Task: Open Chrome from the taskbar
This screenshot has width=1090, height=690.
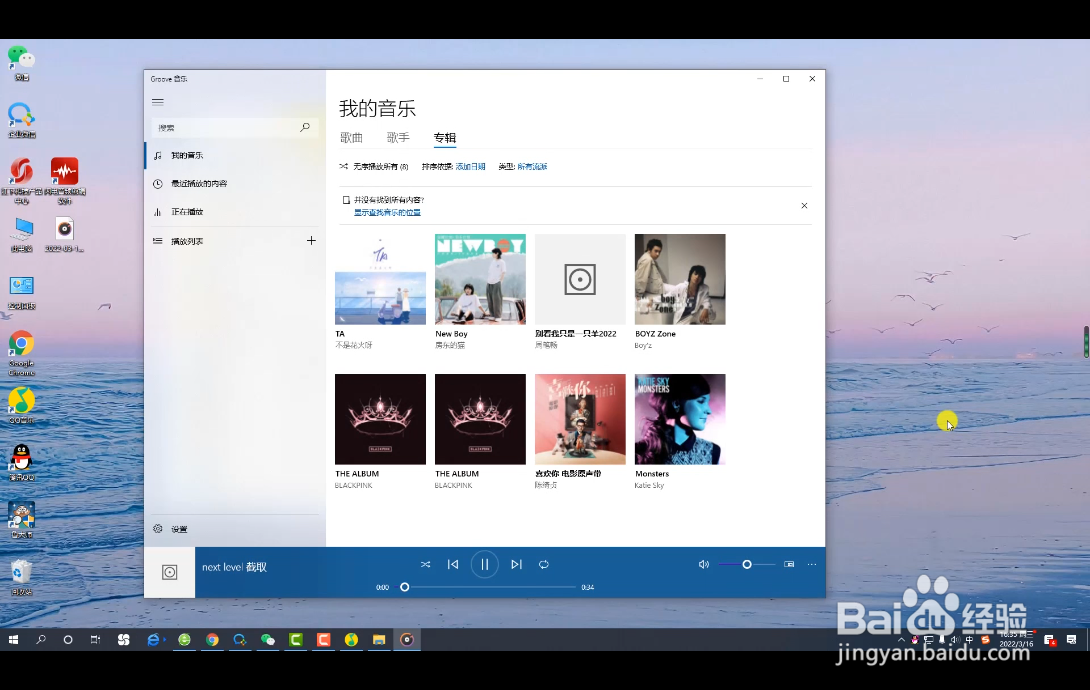Action: point(212,640)
